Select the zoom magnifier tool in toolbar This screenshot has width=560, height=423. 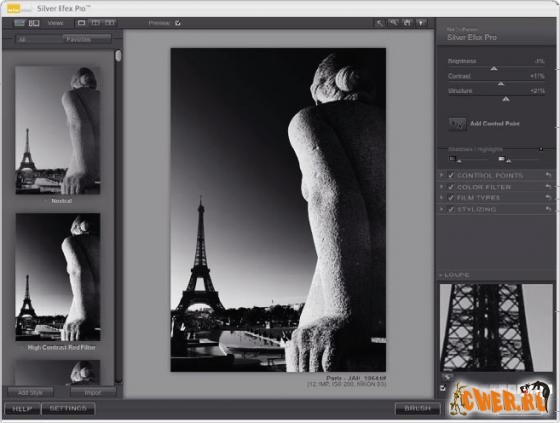click(x=393, y=23)
